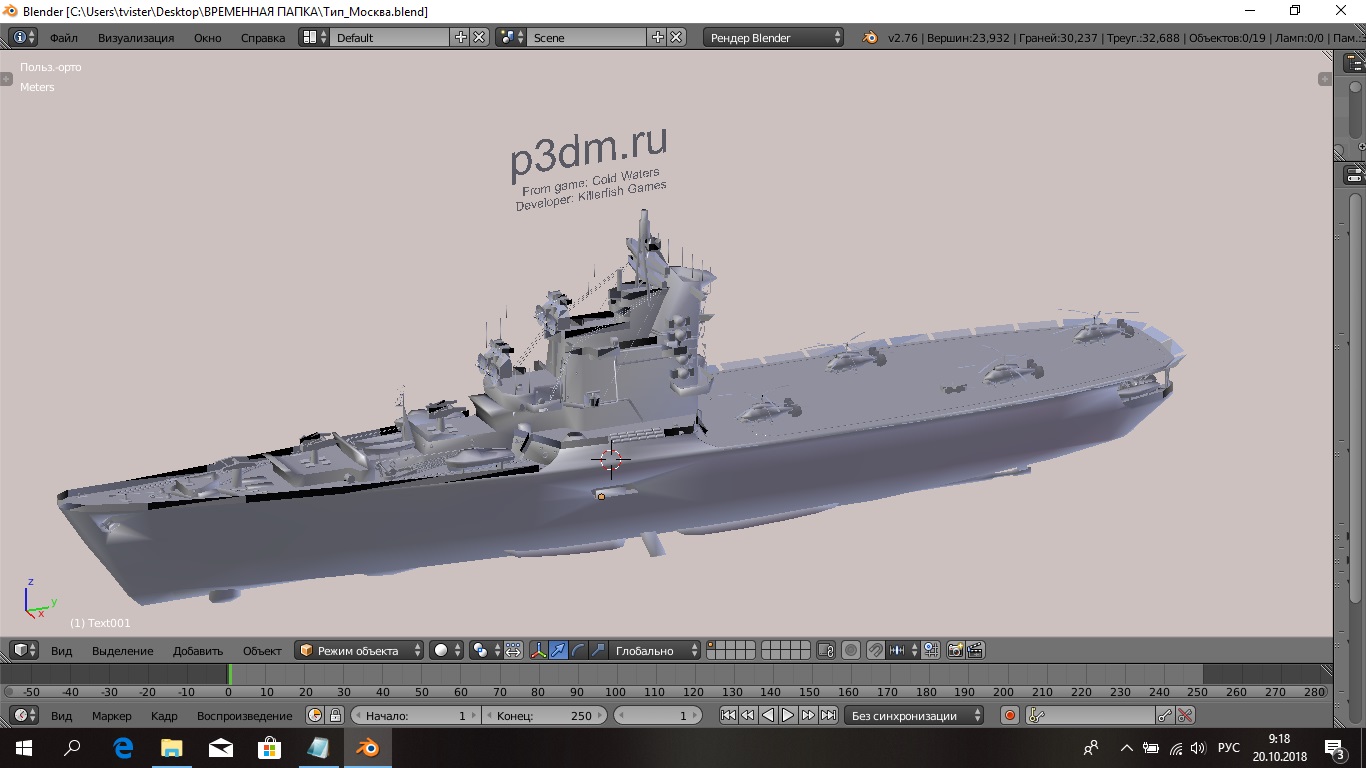Jump to the previous keyframe
Image resolution: width=1366 pixels, height=768 pixels.
click(x=748, y=715)
